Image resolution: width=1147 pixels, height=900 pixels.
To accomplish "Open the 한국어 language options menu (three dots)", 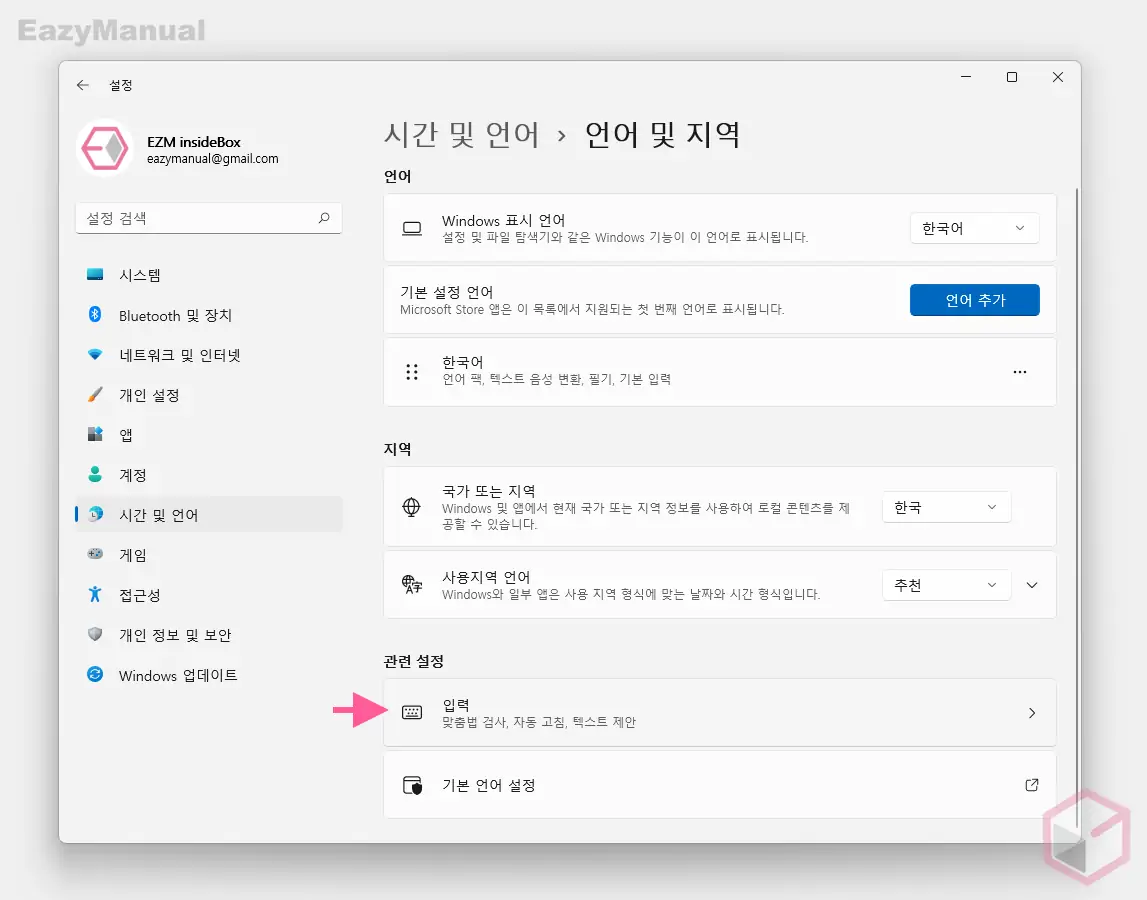I will tap(1020, 372).
